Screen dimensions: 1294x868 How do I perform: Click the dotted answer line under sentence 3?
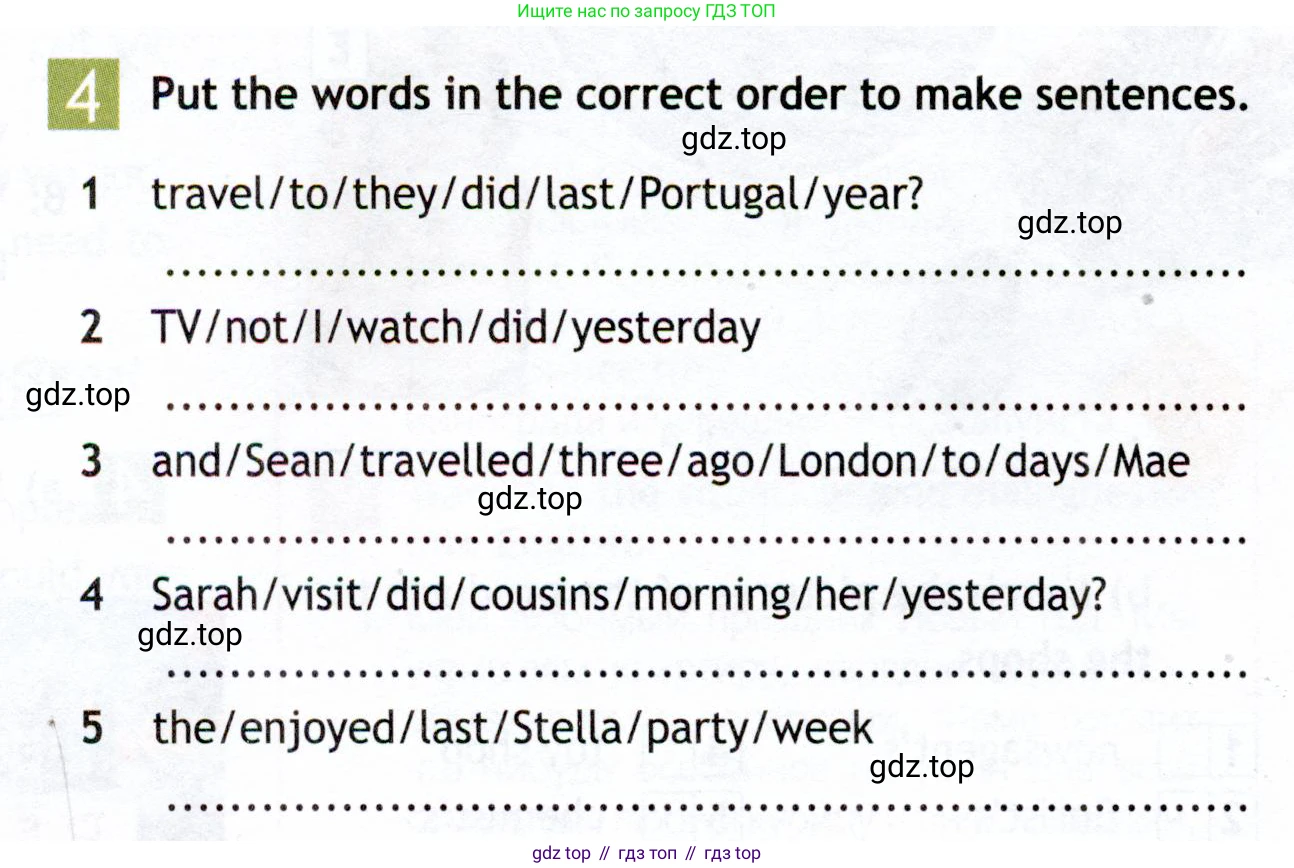(705, 539)
